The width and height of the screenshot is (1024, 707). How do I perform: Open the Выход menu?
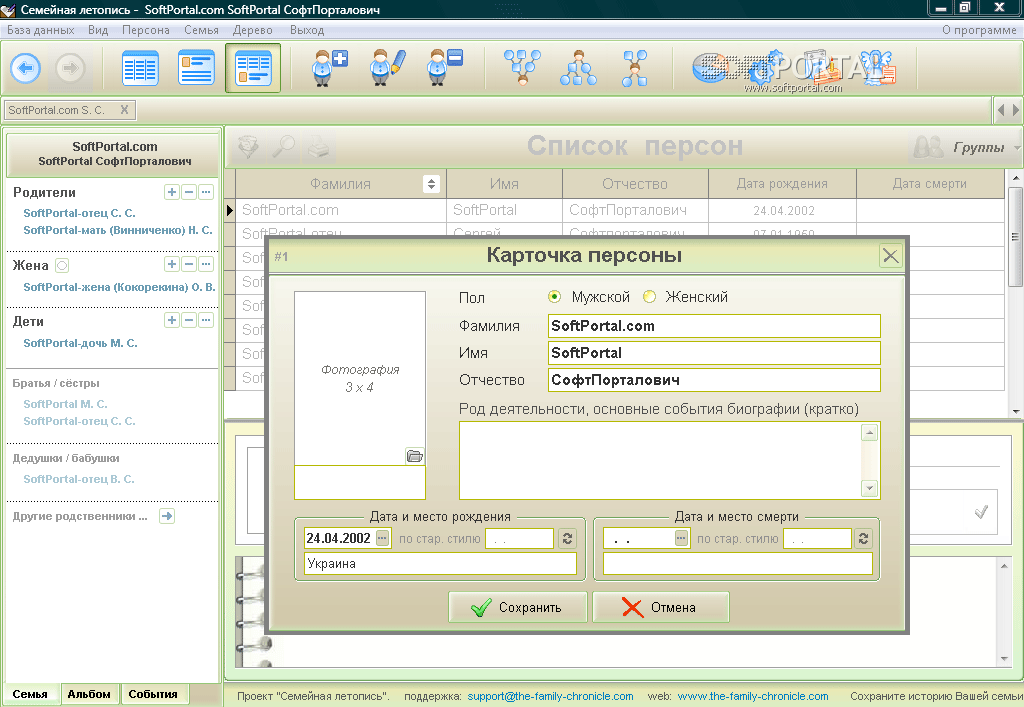click(x=307, y=30)
